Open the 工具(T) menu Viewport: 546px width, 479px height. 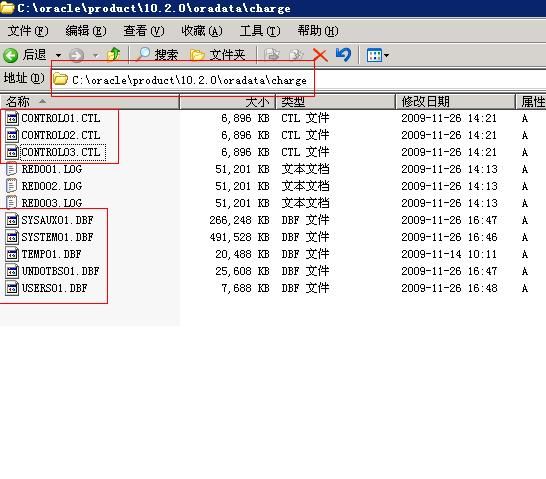pyautogui.click(x=260, y=31)
